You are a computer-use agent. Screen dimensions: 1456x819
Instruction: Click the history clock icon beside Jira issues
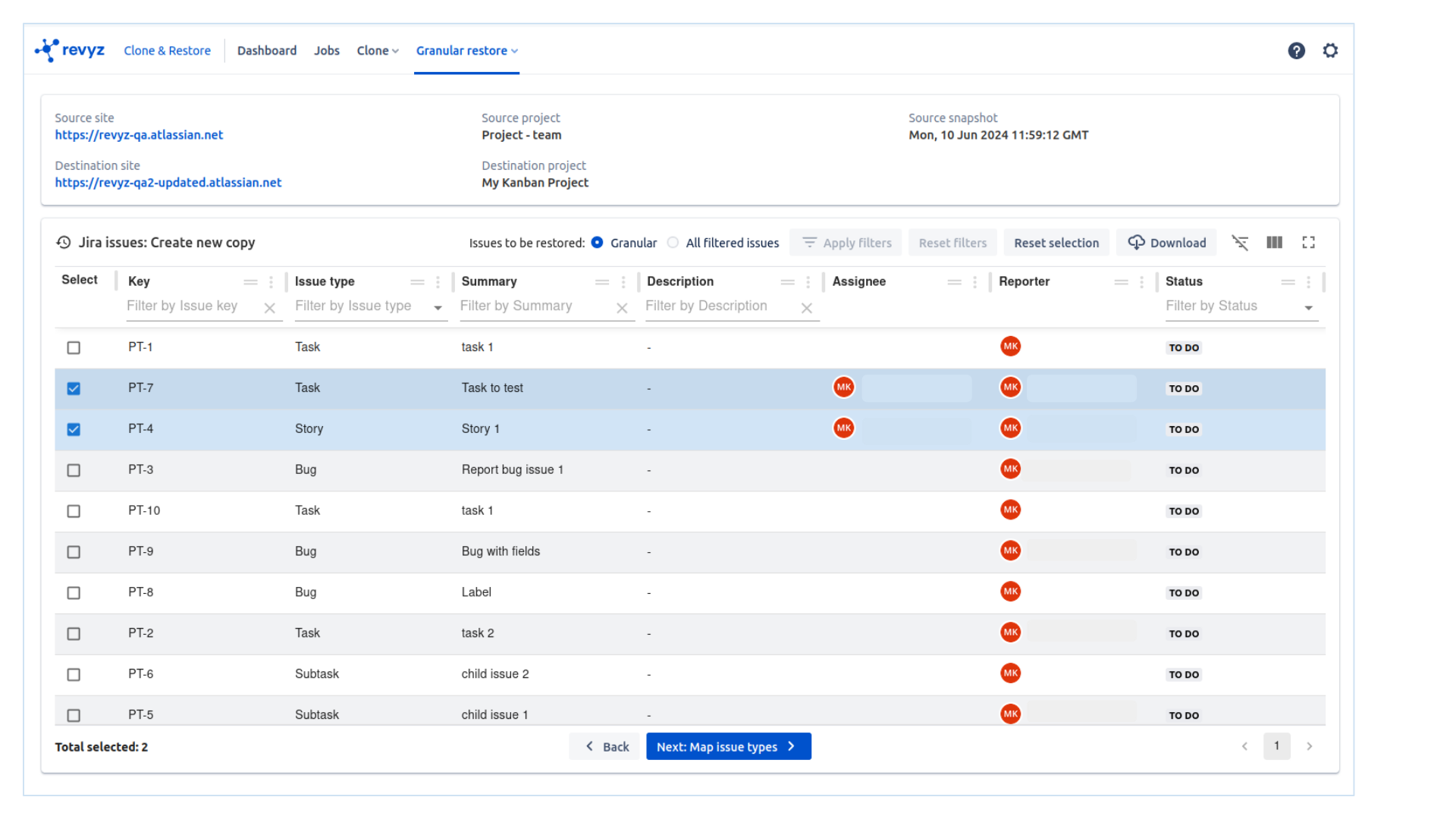[64, 243]
